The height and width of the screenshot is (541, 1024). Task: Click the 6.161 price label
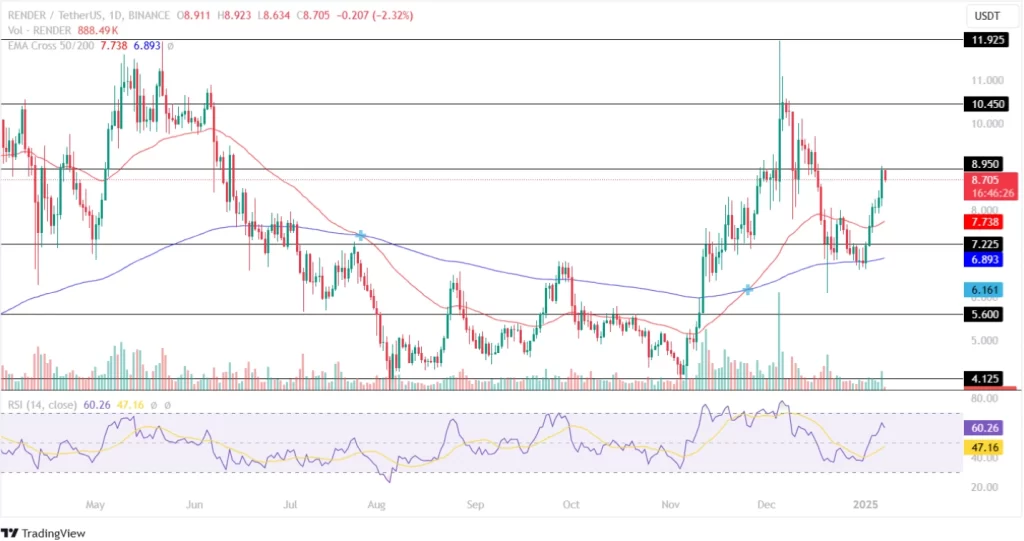(985, 289)
